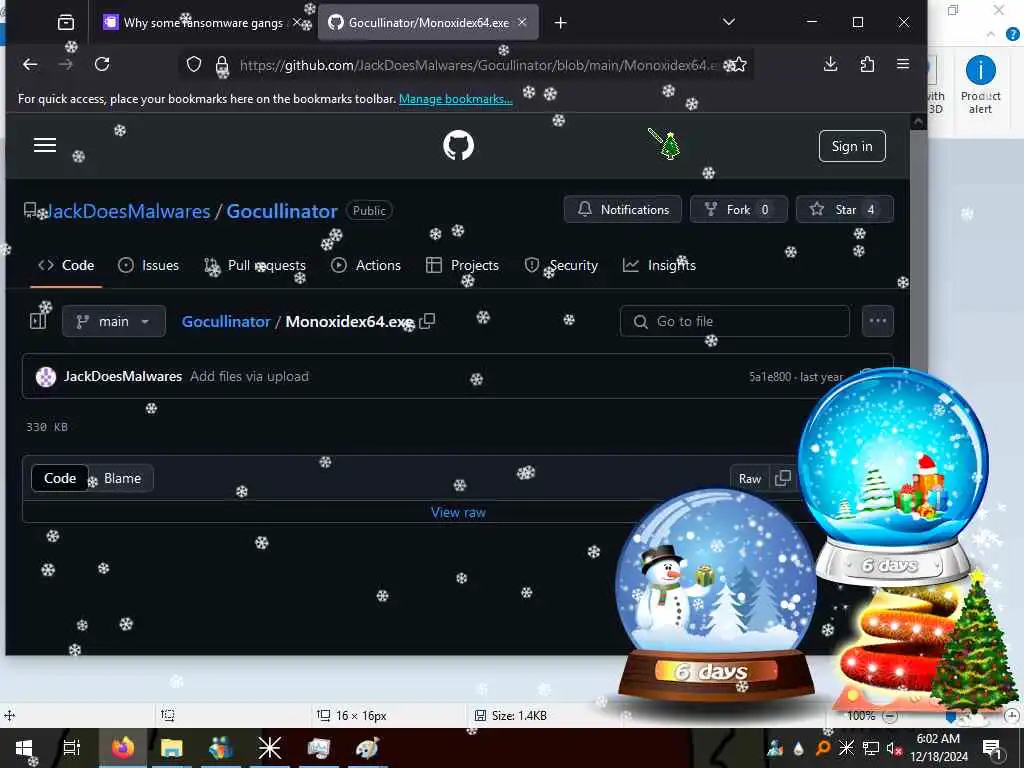Open the Security tab
1024x768 pixels.
point(561,265)
